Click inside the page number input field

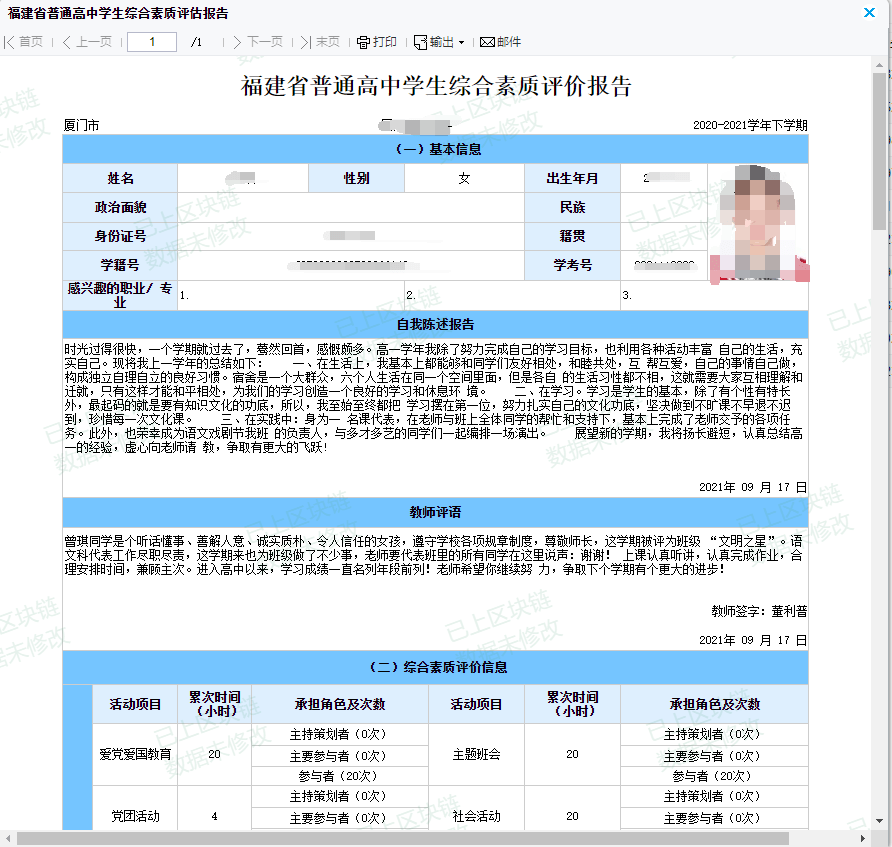point(150,42)
